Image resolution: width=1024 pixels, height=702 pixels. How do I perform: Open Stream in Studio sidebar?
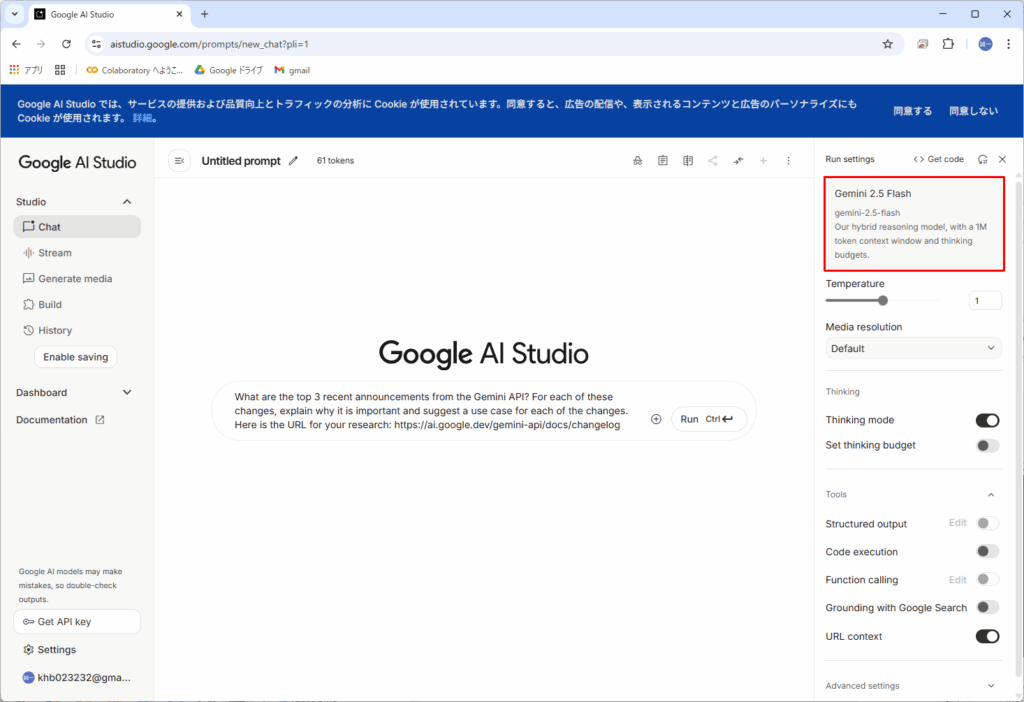pyautogui.click(x=77, y=253)
